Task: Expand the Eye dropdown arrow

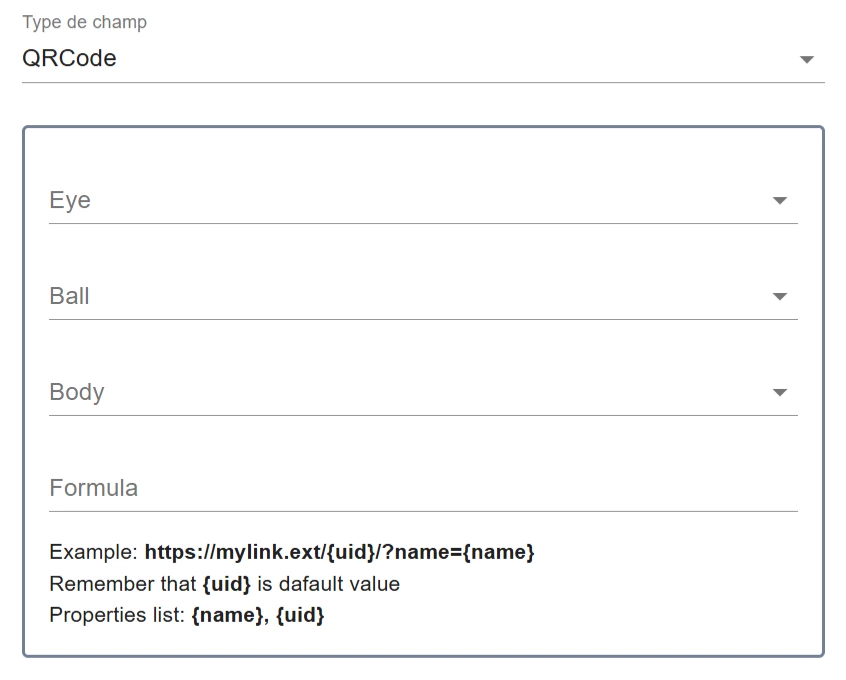Action: click(780, 201)
